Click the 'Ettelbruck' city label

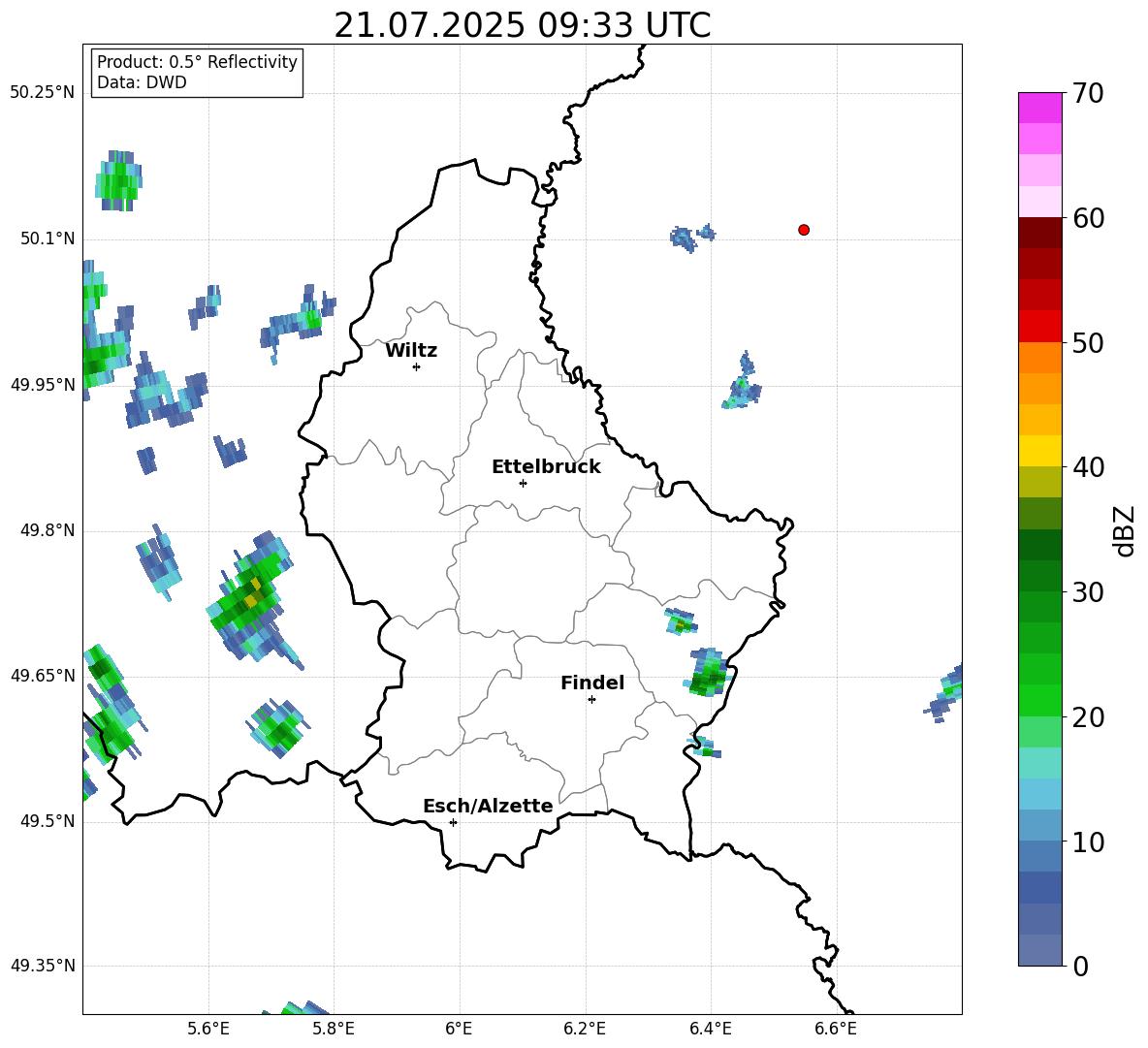[546, 467]
